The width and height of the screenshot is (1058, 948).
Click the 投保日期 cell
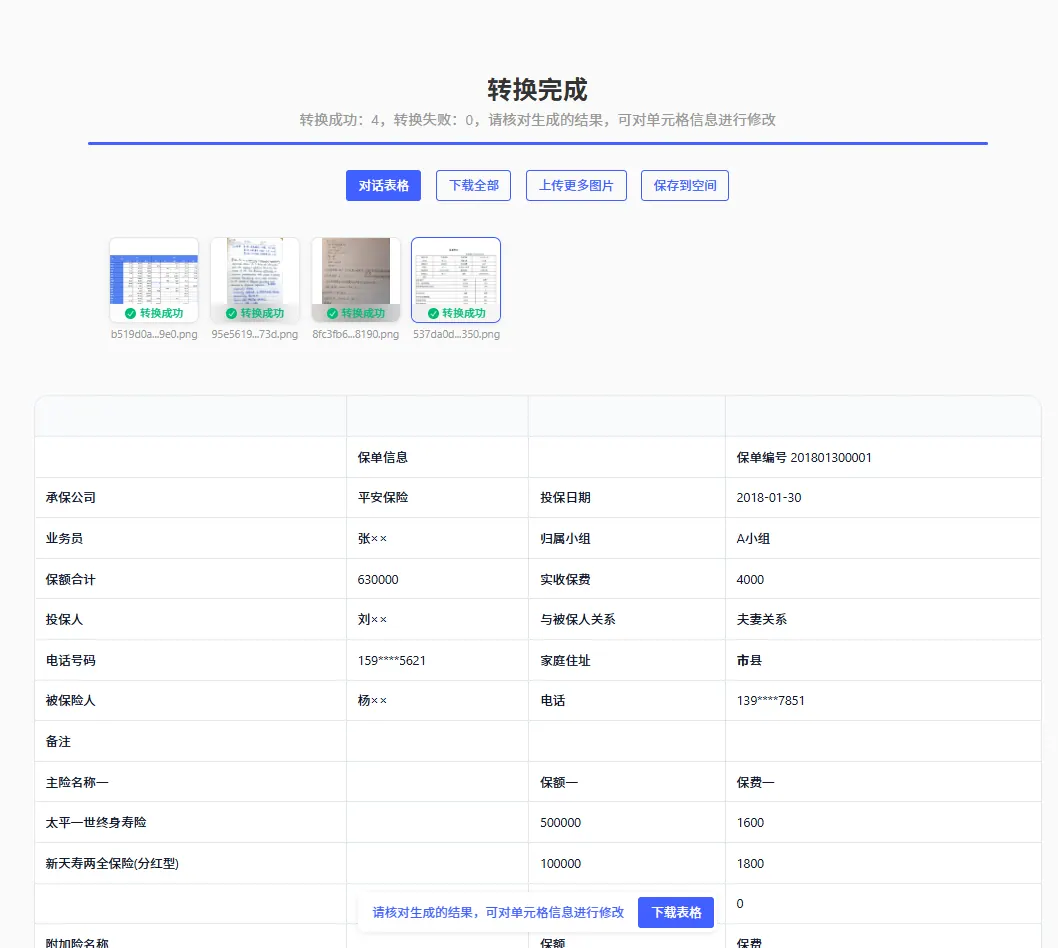627,497
